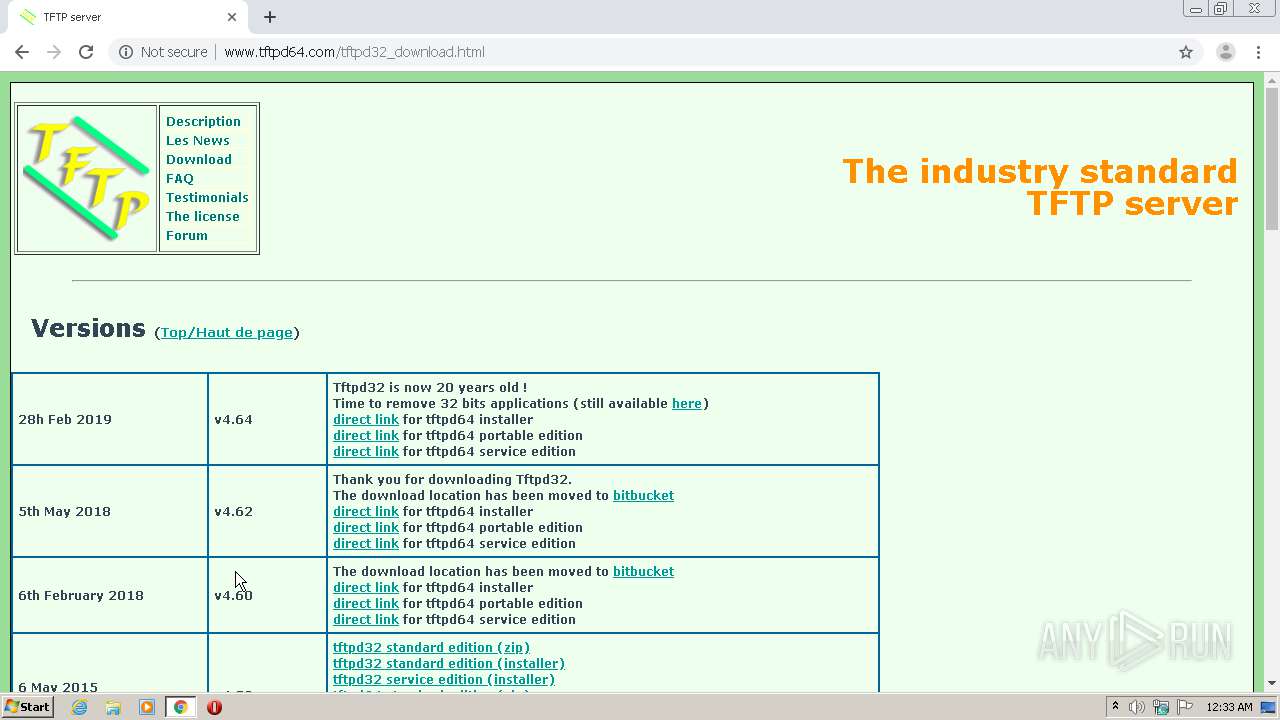The image size is (1280, 720).
Task: Open The license page
Action: pyautogui.click(x=202, y=216)
